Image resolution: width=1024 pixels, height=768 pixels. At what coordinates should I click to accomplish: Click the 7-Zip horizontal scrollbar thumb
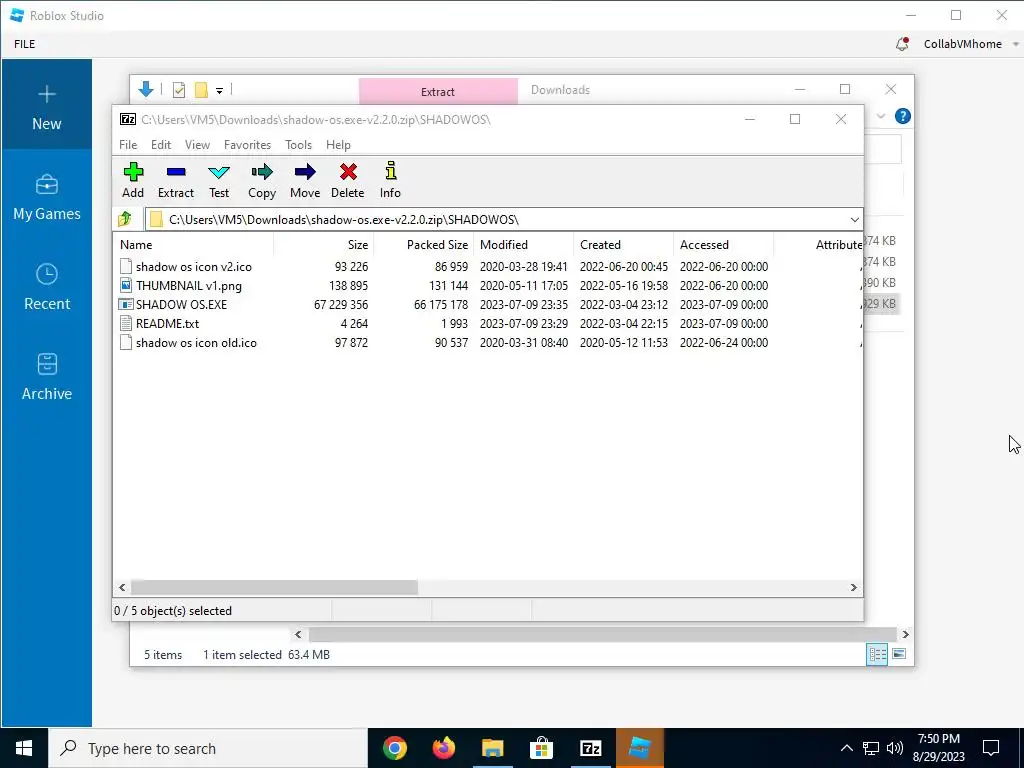[x=274, y=588]
